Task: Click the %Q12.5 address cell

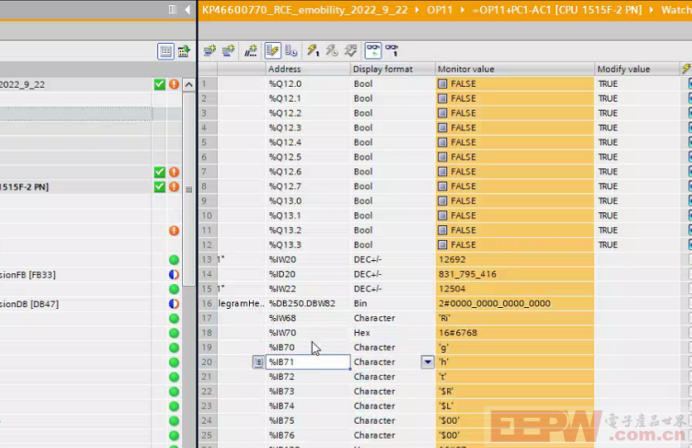Action: pyautogui.click(x=308, y=157)
